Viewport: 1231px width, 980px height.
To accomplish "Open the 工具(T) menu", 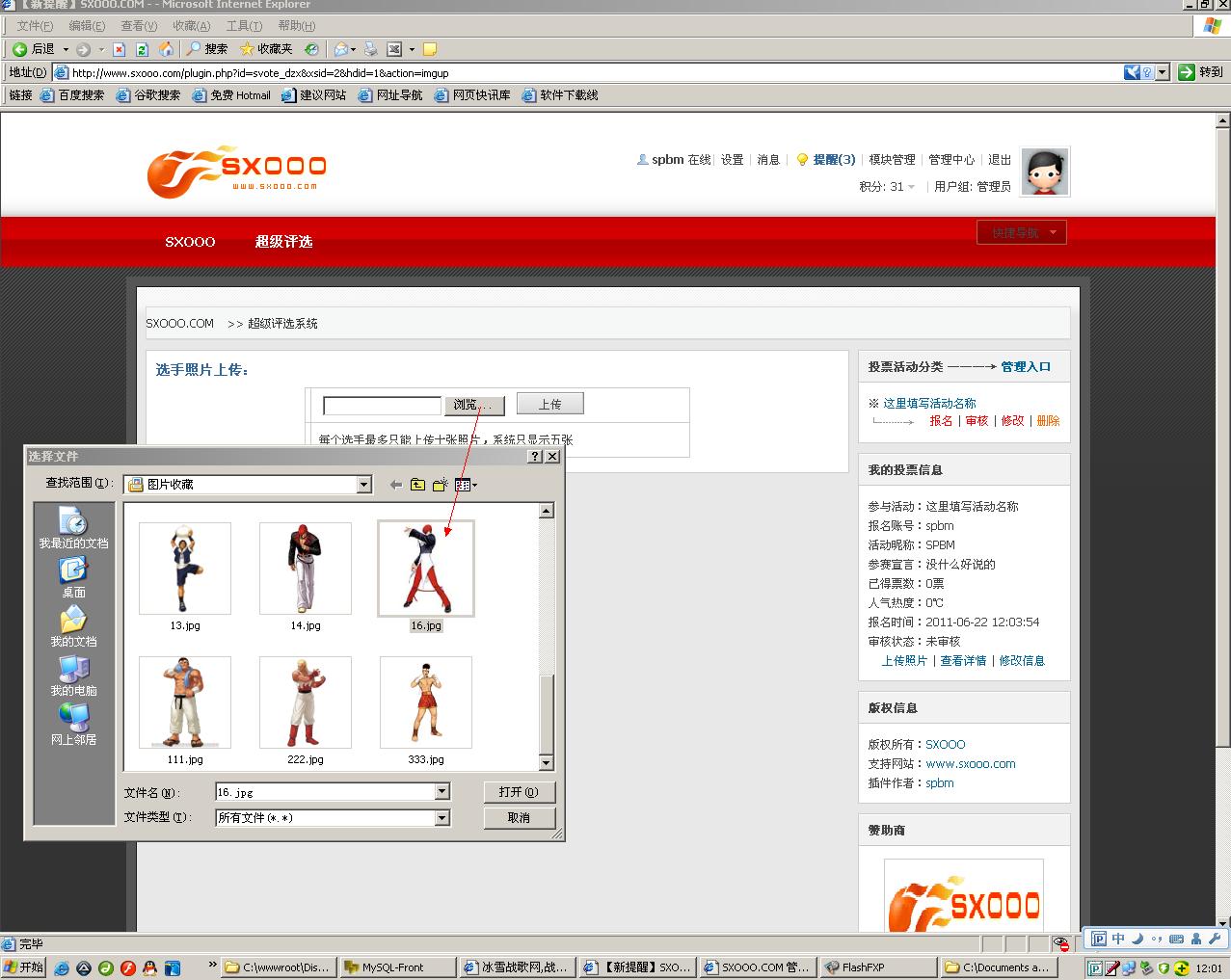I will pos(243,26).
